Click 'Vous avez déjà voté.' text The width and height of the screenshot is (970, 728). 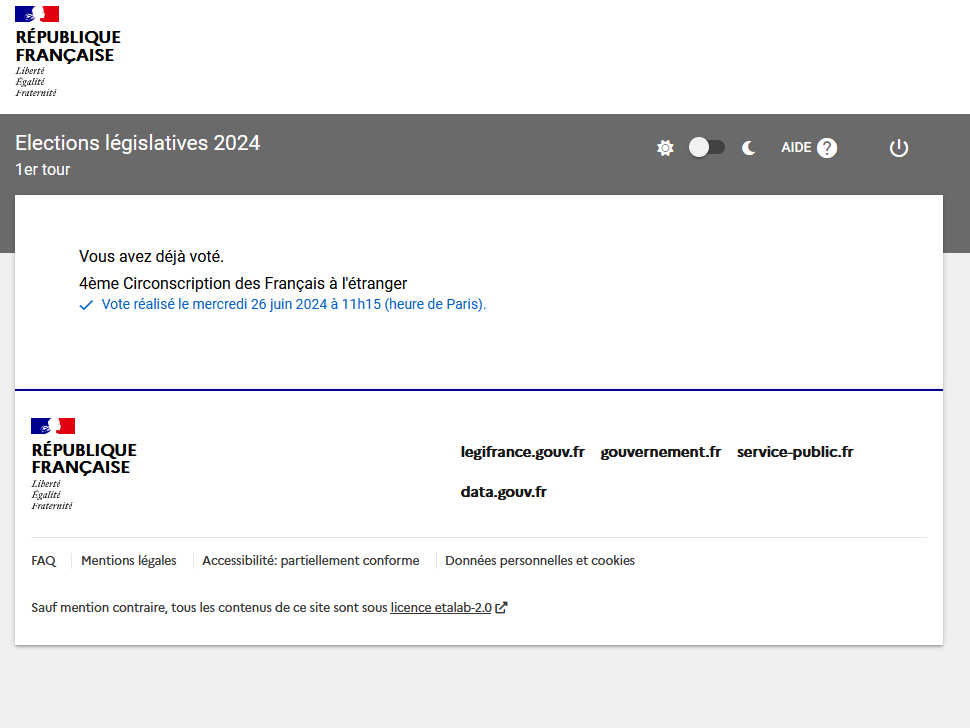[x=152, y=257]
